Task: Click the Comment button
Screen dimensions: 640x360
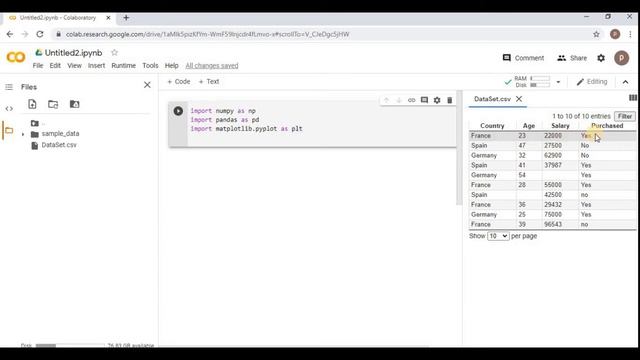Action: 523,58
